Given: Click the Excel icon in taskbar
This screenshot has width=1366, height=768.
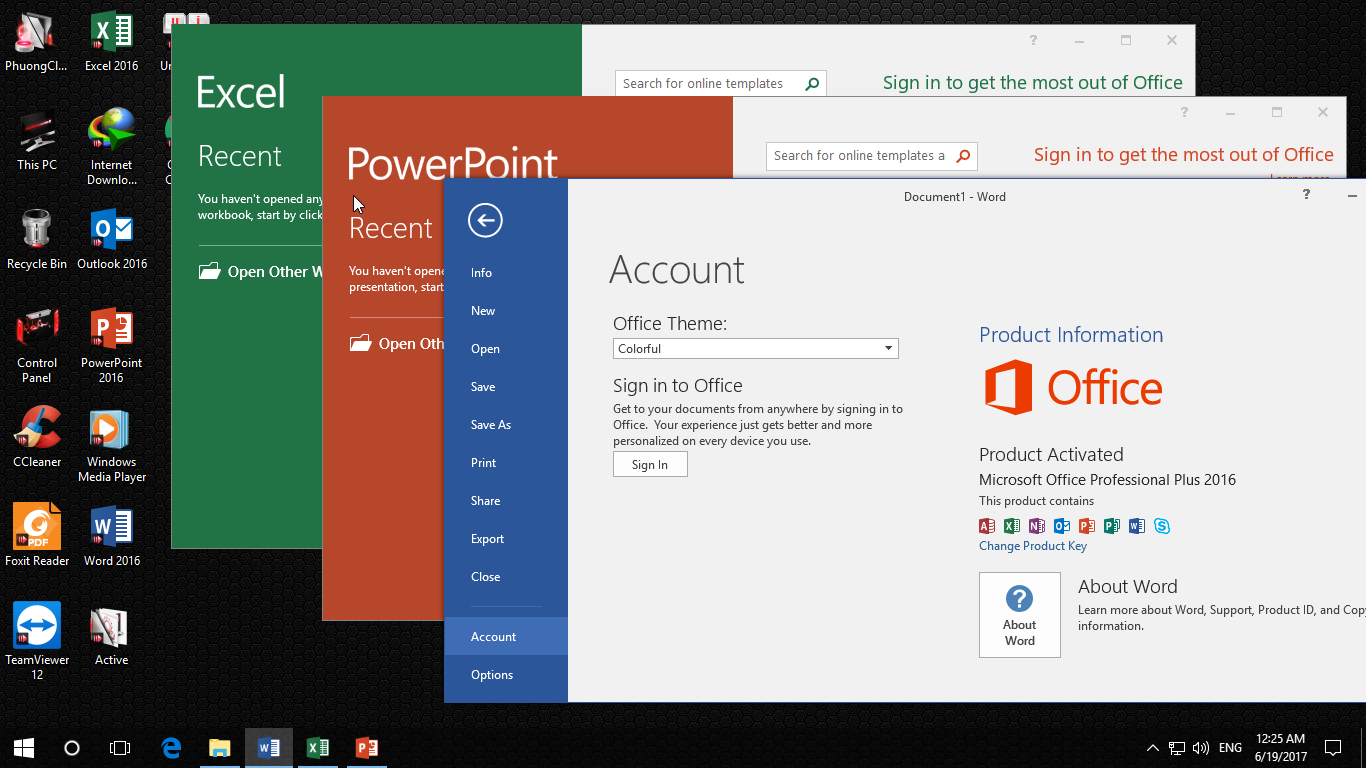Looking at the screenshot, I should [x=318, y=747].
